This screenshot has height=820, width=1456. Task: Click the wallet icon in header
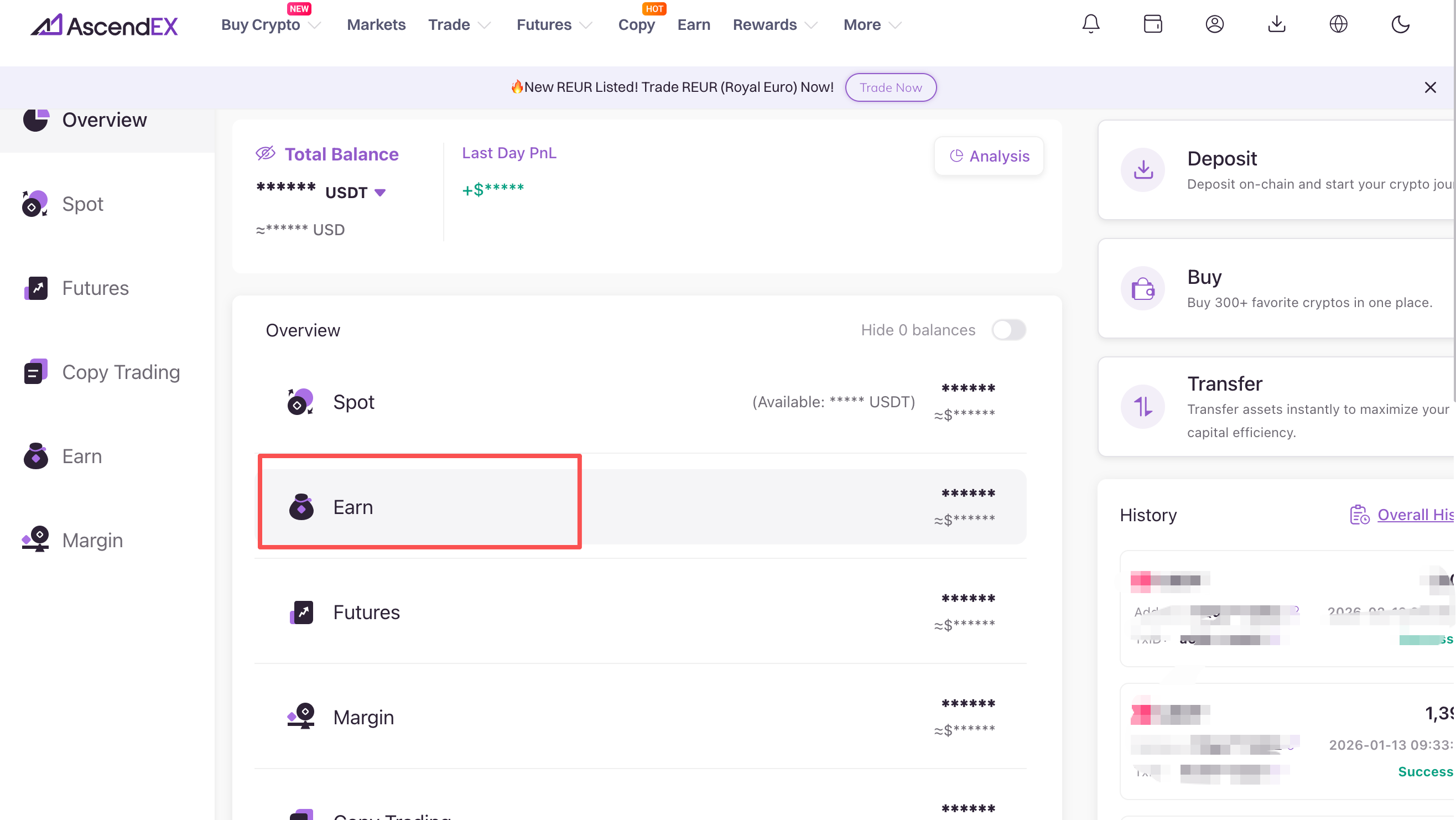click(x=1152, y=24)
